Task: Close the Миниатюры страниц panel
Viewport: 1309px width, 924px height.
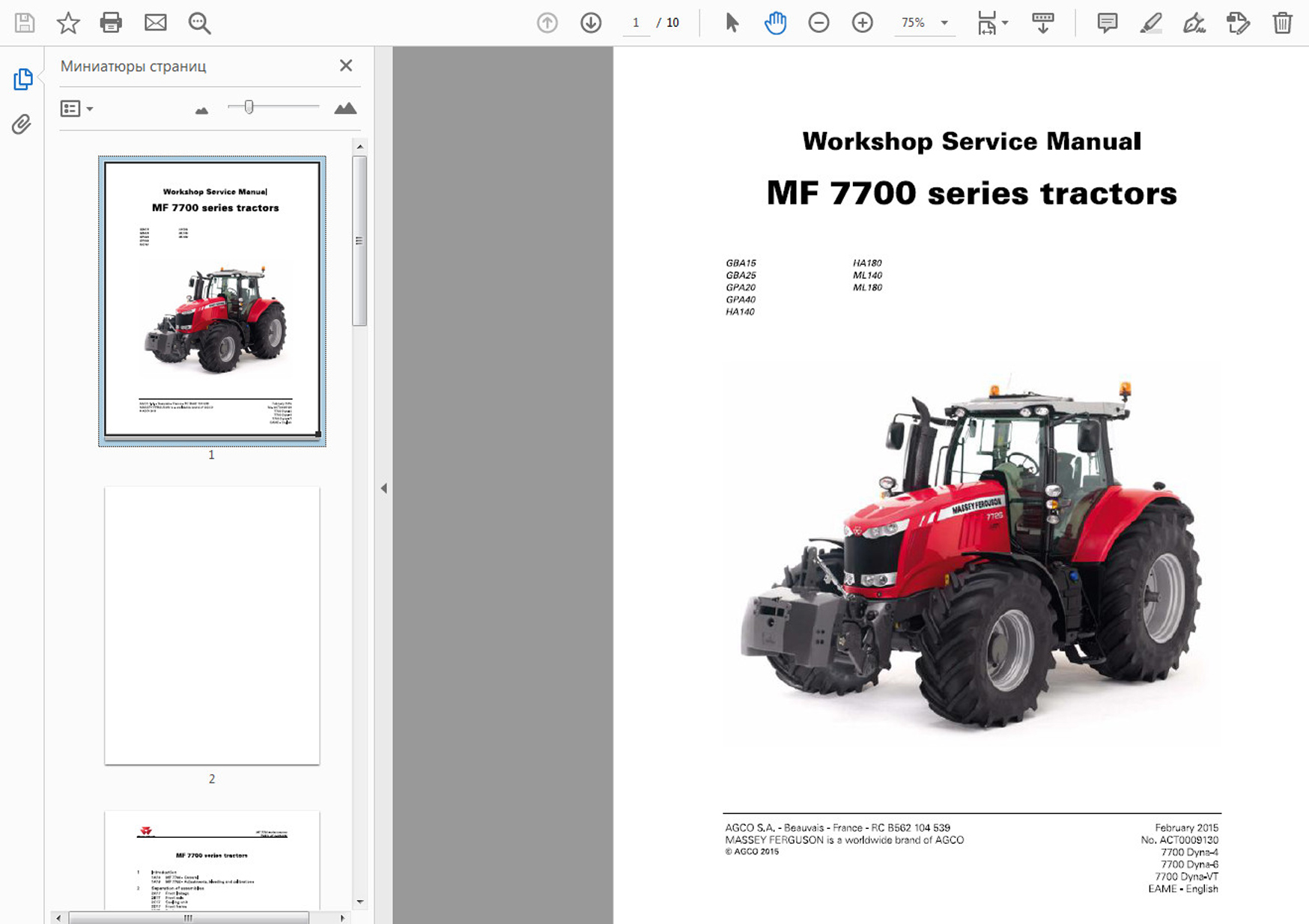Action: [x=345, y=66]
